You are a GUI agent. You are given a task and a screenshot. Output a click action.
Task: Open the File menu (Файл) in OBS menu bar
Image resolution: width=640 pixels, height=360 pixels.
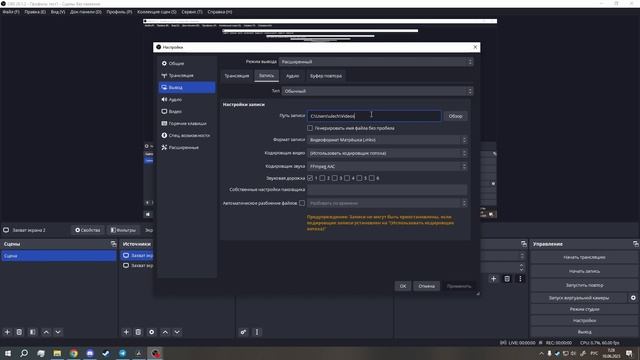pyautogui.click(x=11, y=12)
